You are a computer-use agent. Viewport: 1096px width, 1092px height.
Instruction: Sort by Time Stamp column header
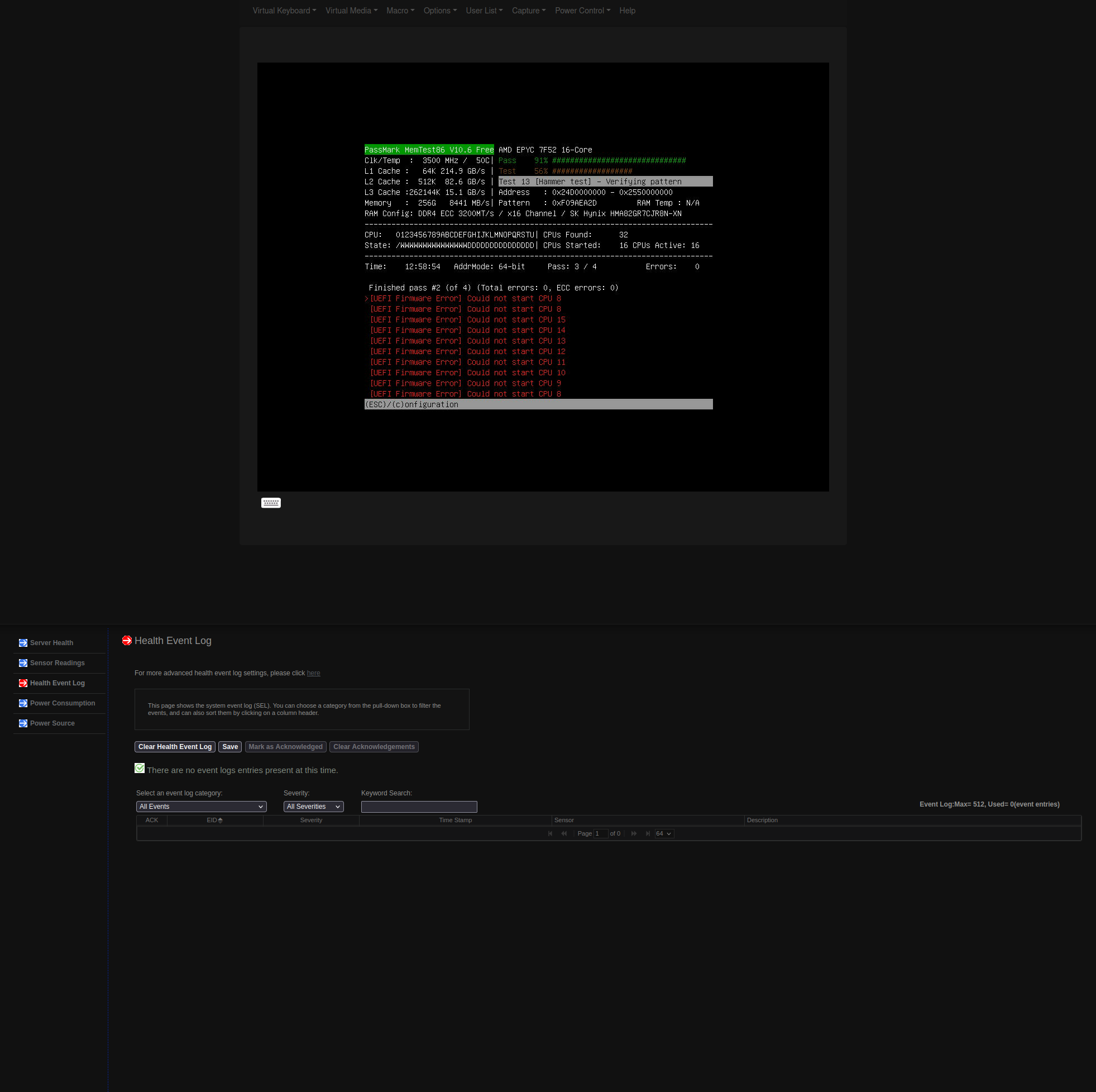456,821
